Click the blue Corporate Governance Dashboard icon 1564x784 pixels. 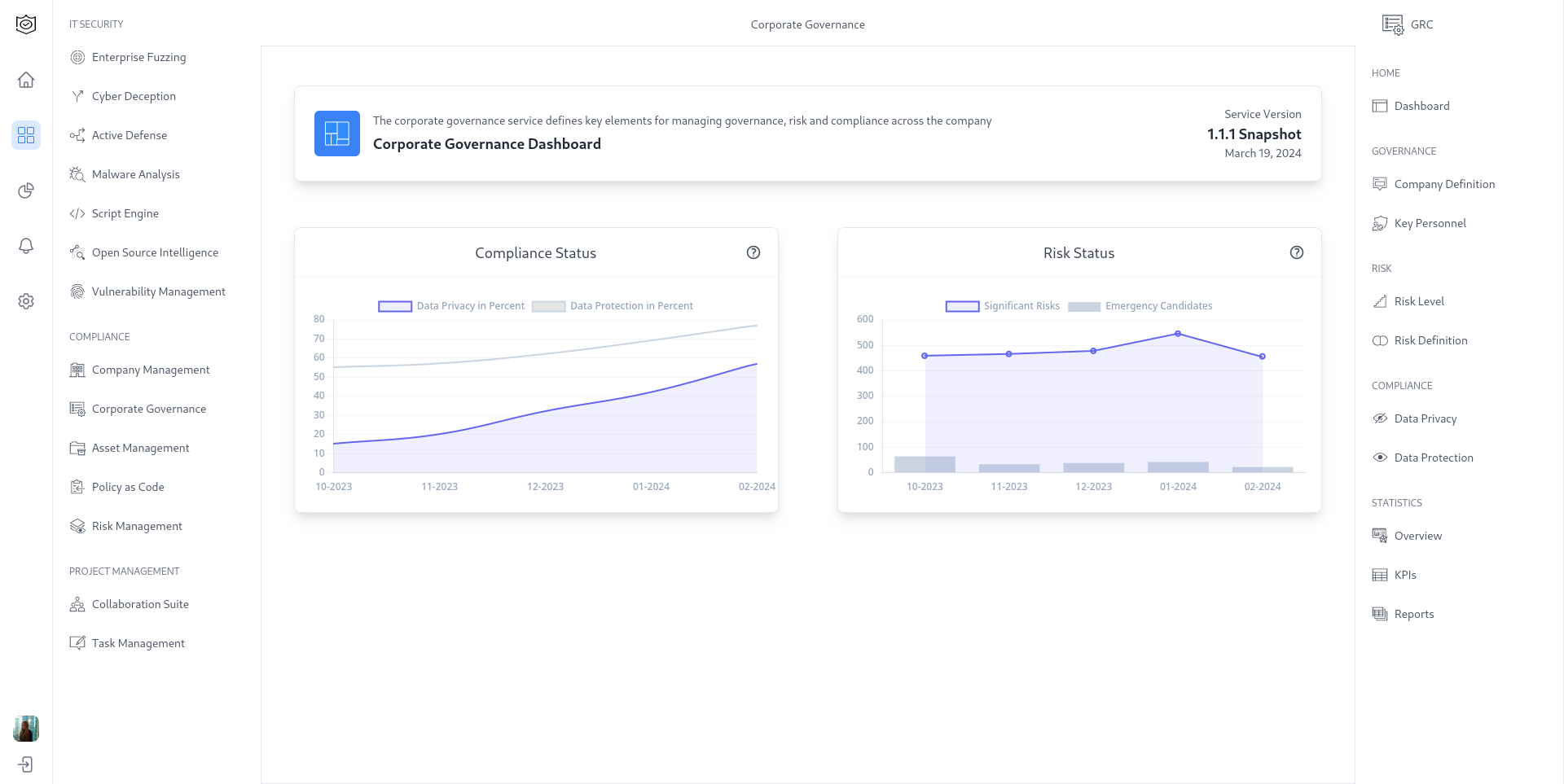337,134
